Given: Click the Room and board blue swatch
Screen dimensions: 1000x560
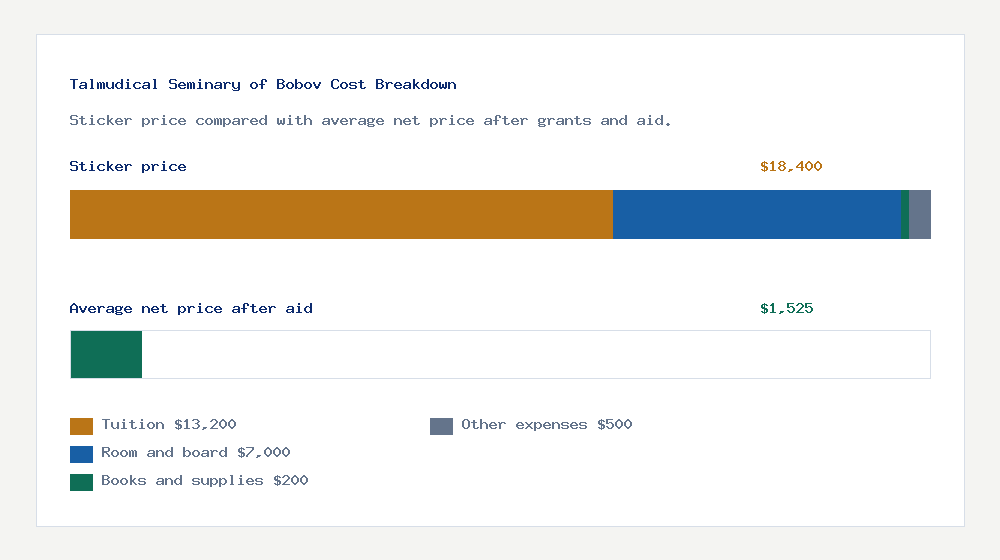Looking at the screenshot, I should (81, 454).
